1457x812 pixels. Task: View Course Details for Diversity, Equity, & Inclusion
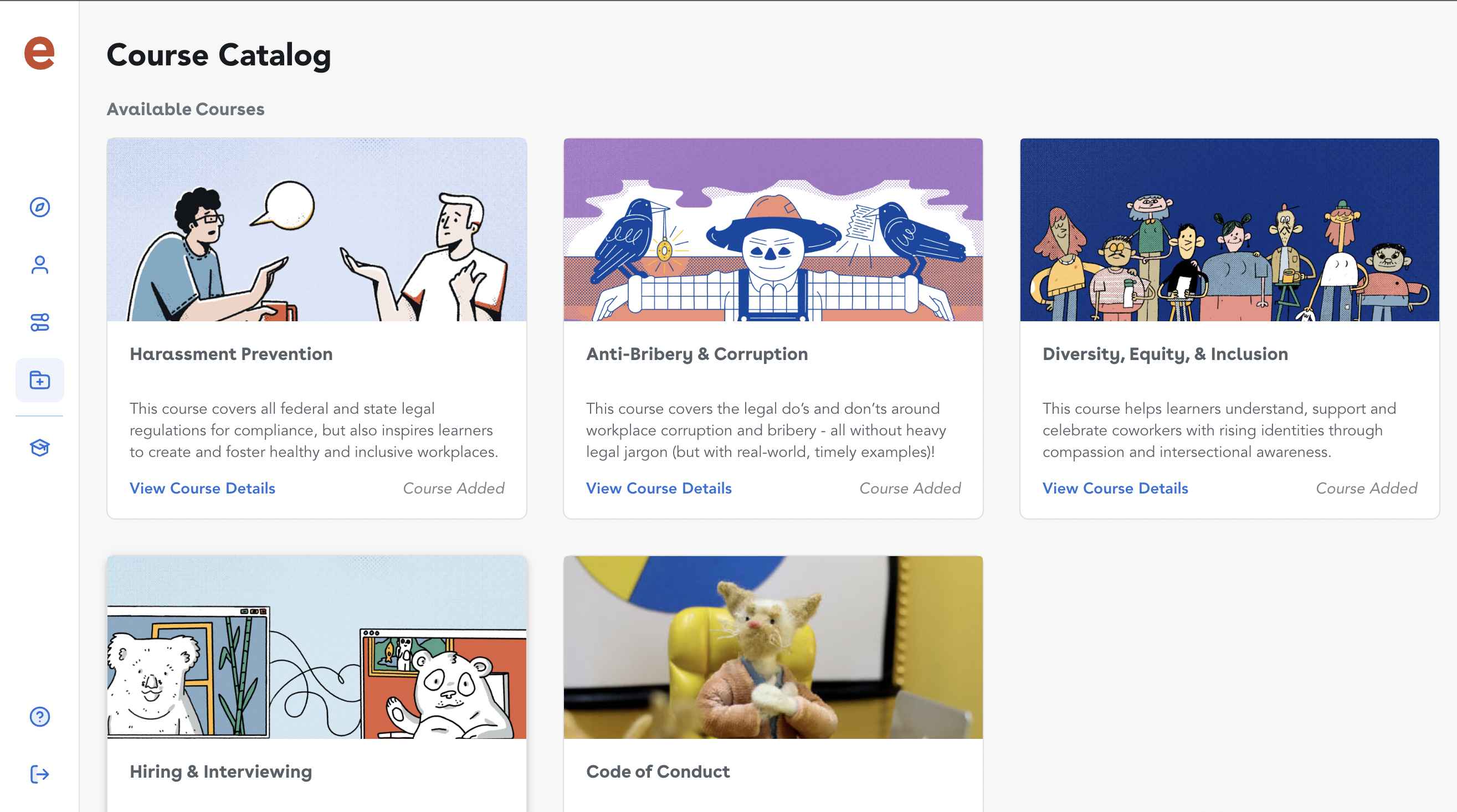(x=1115, y=488)
